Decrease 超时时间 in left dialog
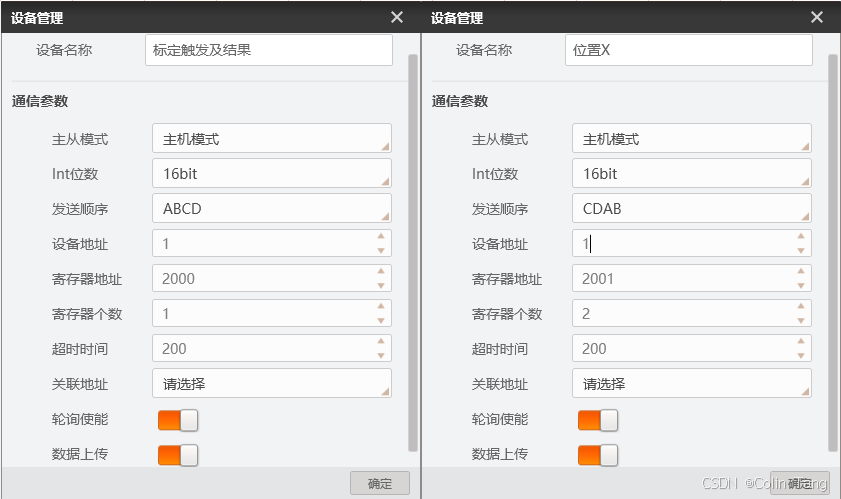Image resolution: width=841 pixels, height=499 pixels. [381, 355]
